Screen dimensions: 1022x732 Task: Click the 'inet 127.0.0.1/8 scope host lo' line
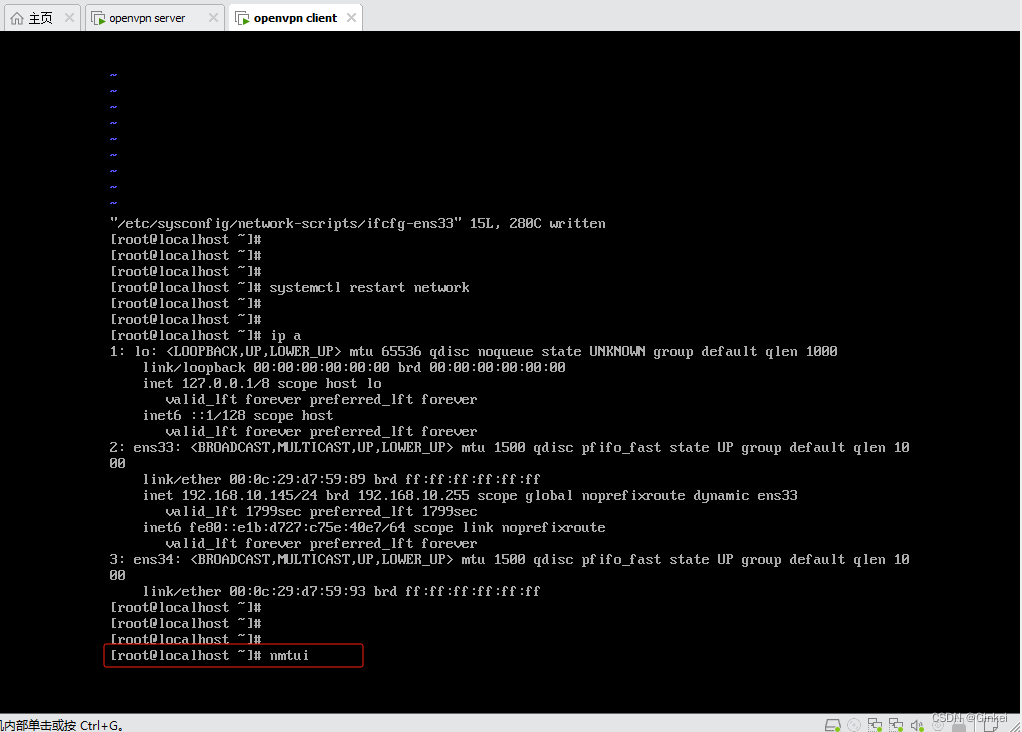pos(262,383)
